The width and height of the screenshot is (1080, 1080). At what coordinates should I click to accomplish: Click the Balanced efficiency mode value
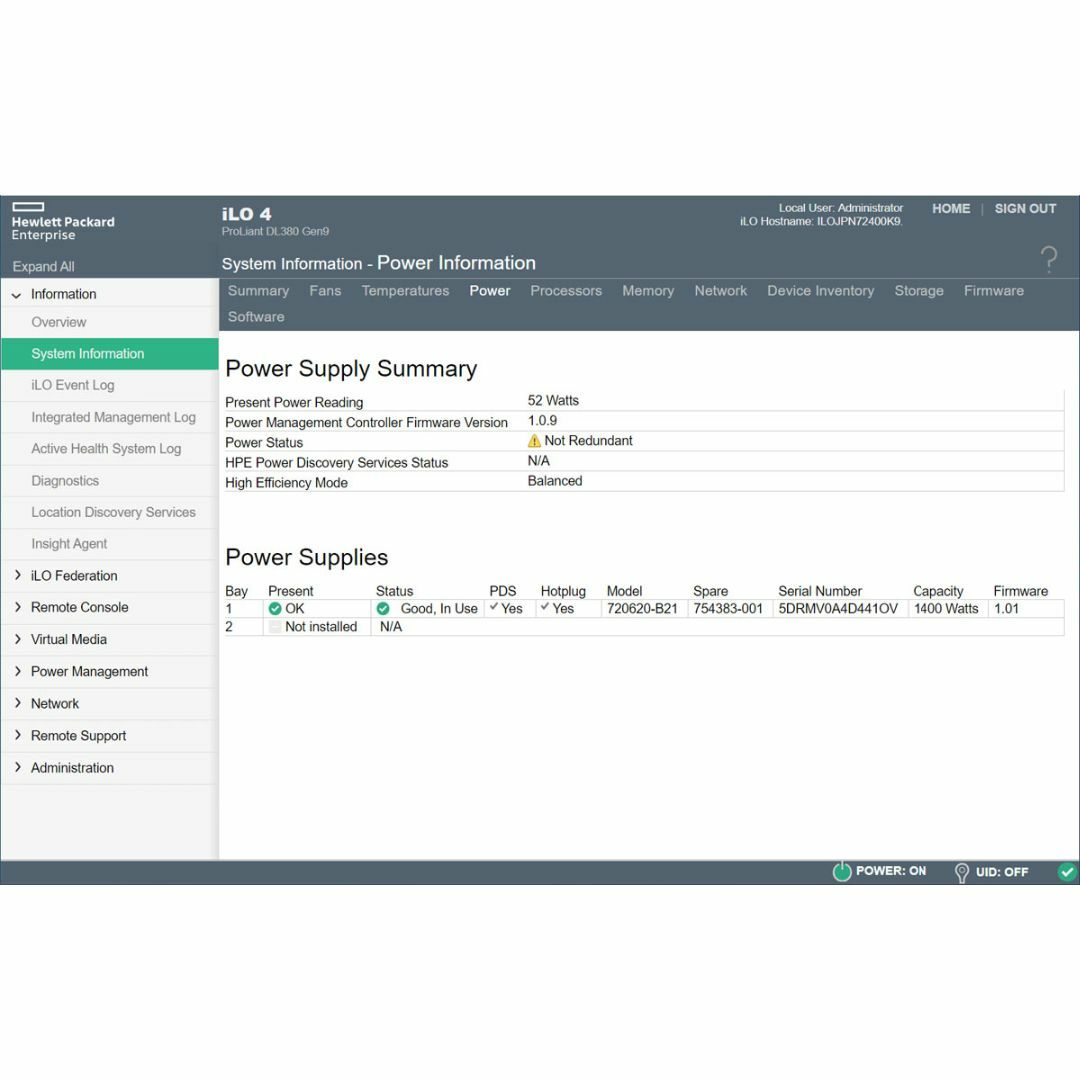(x=554, y=481)
